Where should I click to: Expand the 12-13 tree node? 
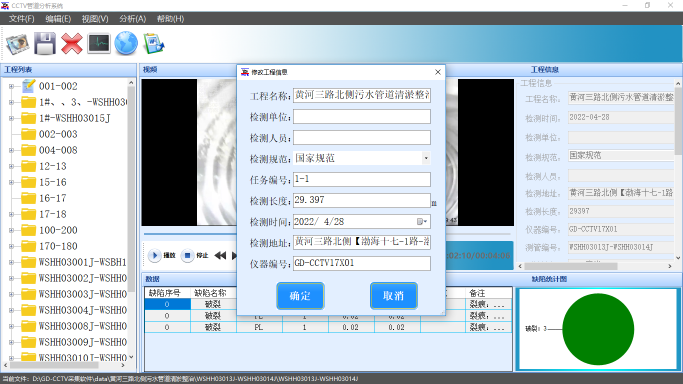[x=11, y=166]
